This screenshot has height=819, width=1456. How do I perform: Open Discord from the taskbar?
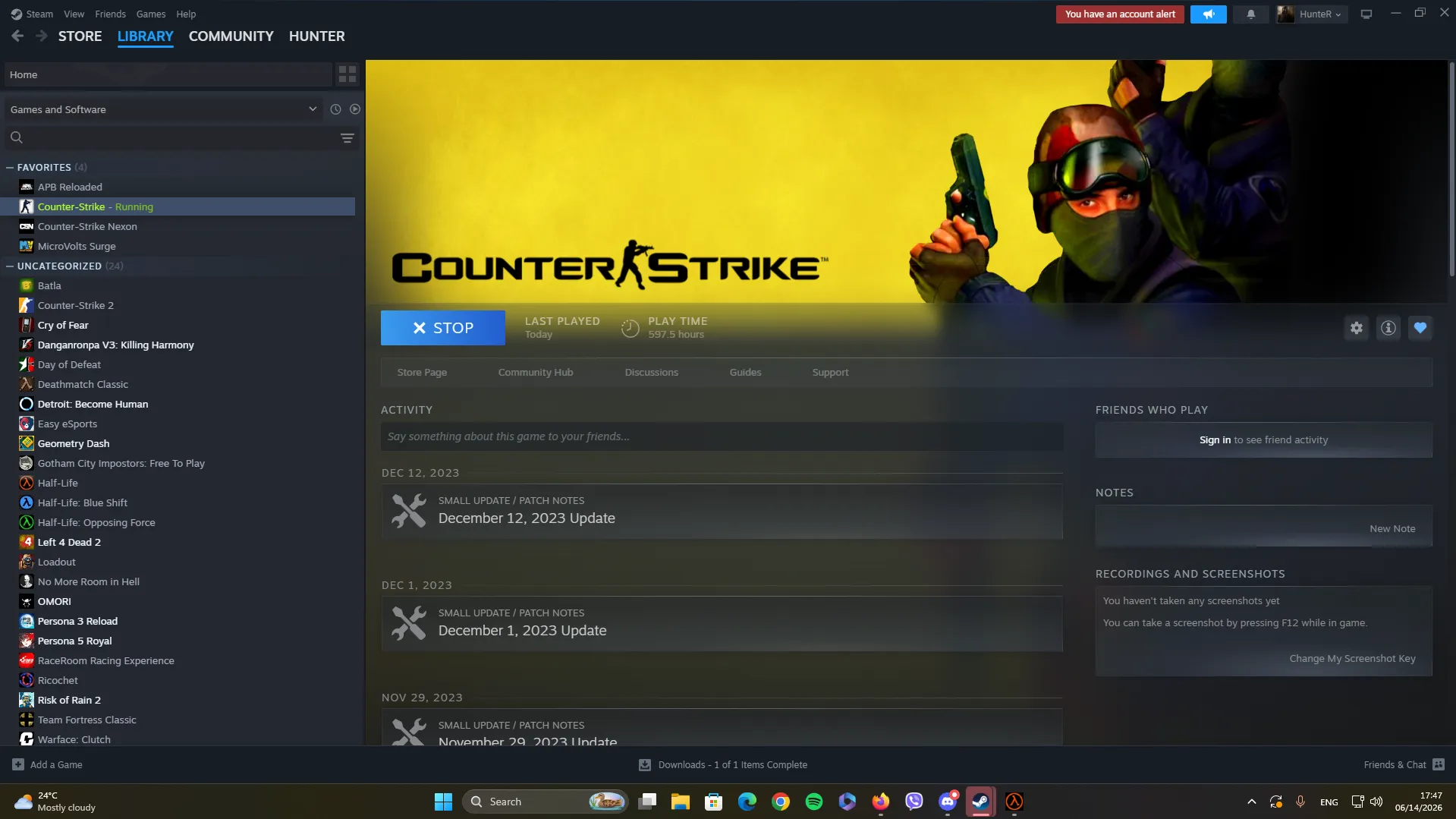click(948, 802)
